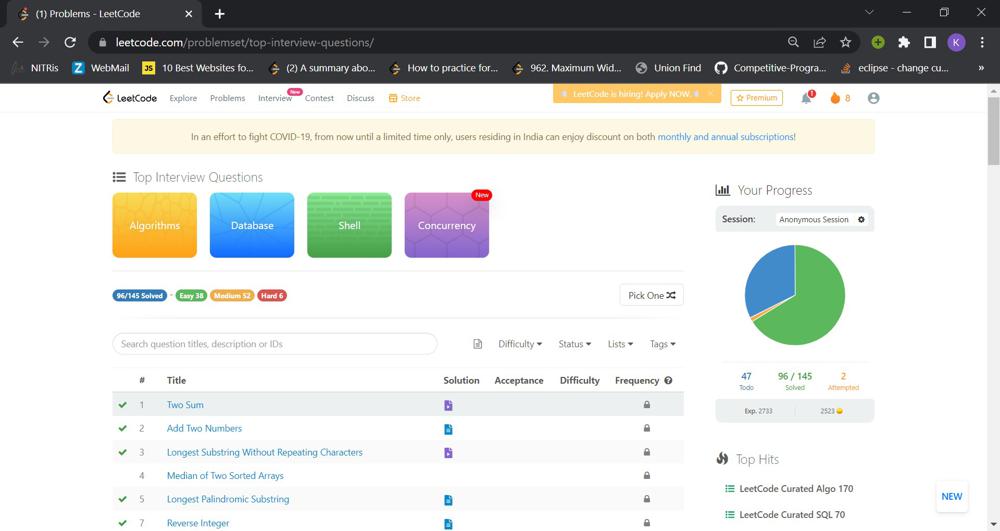Click frequency lock for Median of Two Sorted Arrays

click(647, 475)
